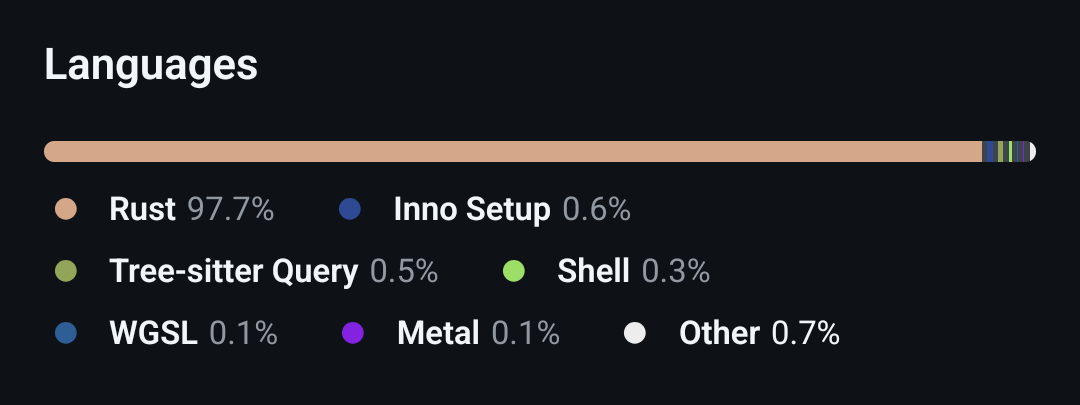Click the 0.7% Other percentage

coord(805,333)
